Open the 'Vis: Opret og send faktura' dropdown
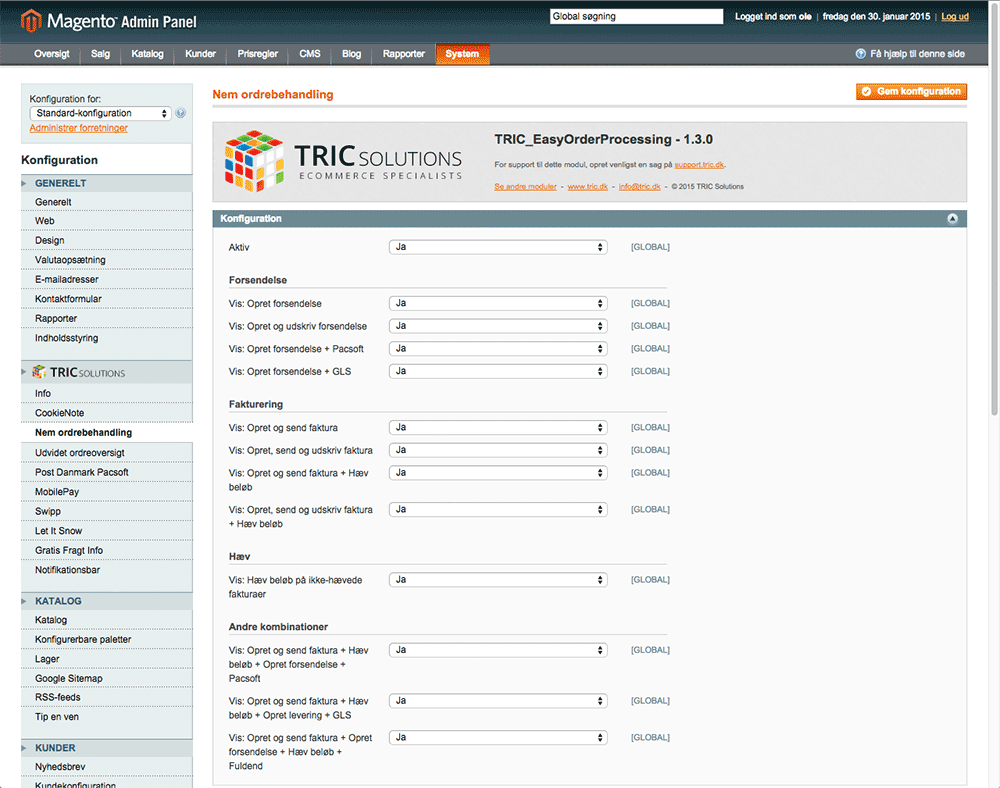Screen dimensions: 1000x788 coord(497,427)
